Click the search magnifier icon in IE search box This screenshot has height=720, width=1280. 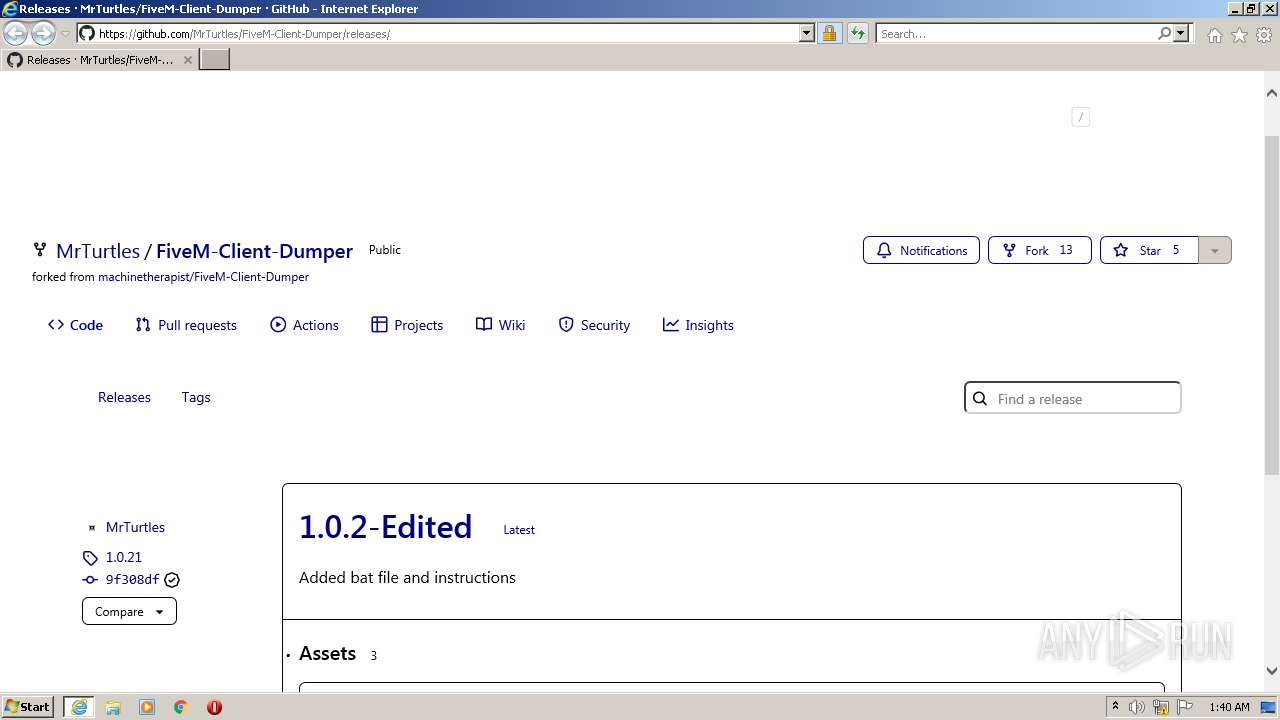pyautogui.click(x=1164, y=33)
